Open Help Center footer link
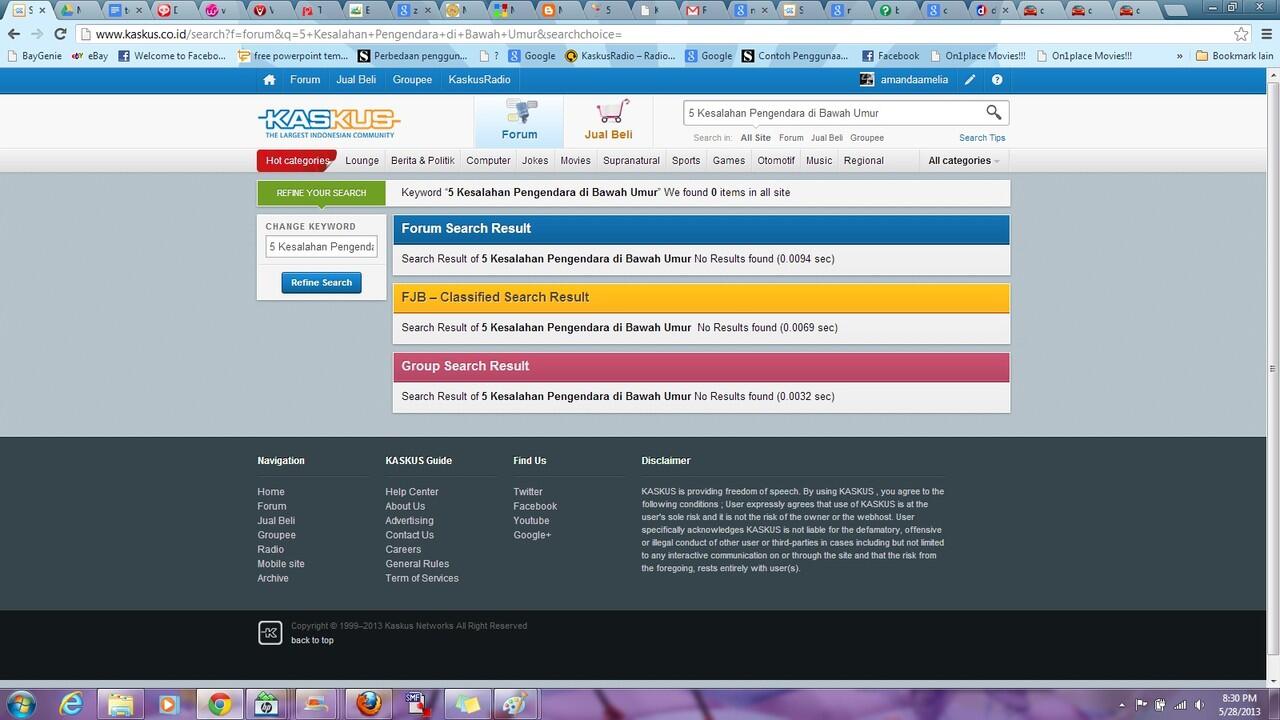Screen dimensions: 1280x720 [412, 492]
